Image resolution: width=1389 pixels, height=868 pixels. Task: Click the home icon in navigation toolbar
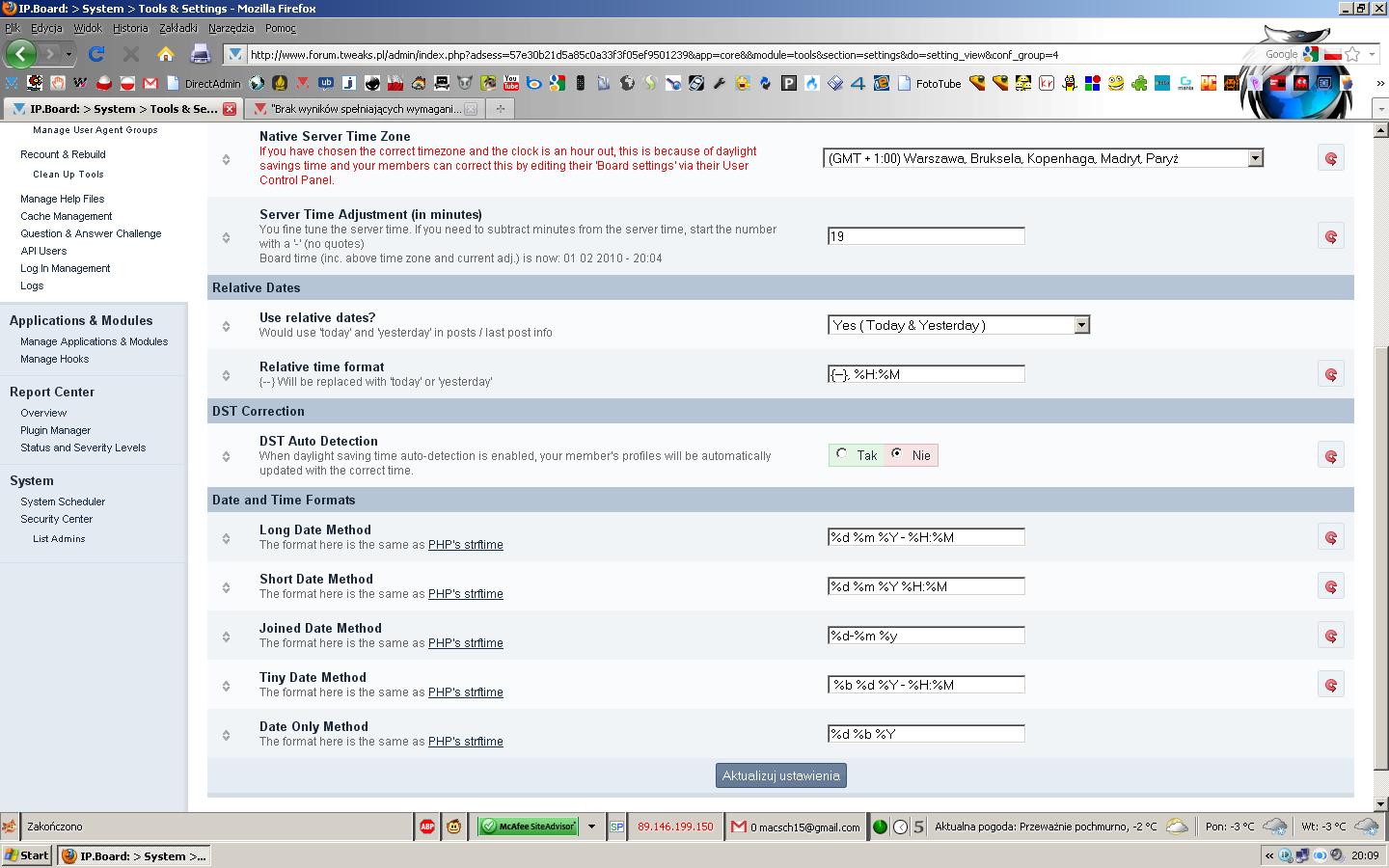pos(166,54)
